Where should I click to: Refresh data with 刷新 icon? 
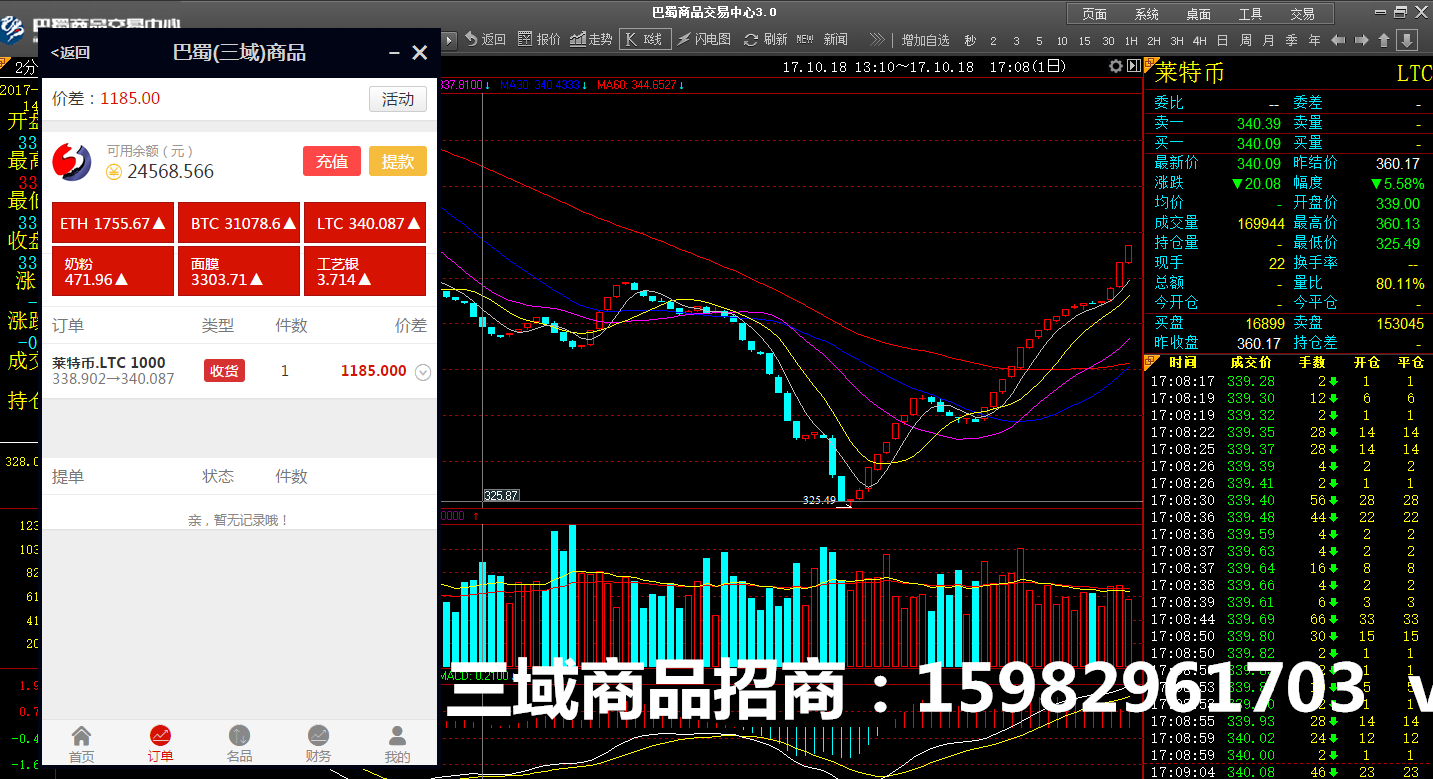point(766,39)
